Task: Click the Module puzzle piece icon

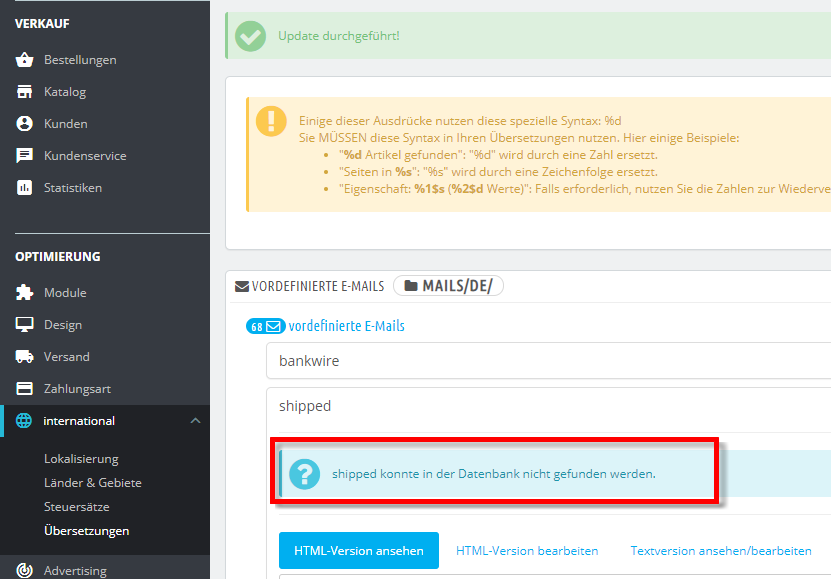Action: tap(24, 292)
